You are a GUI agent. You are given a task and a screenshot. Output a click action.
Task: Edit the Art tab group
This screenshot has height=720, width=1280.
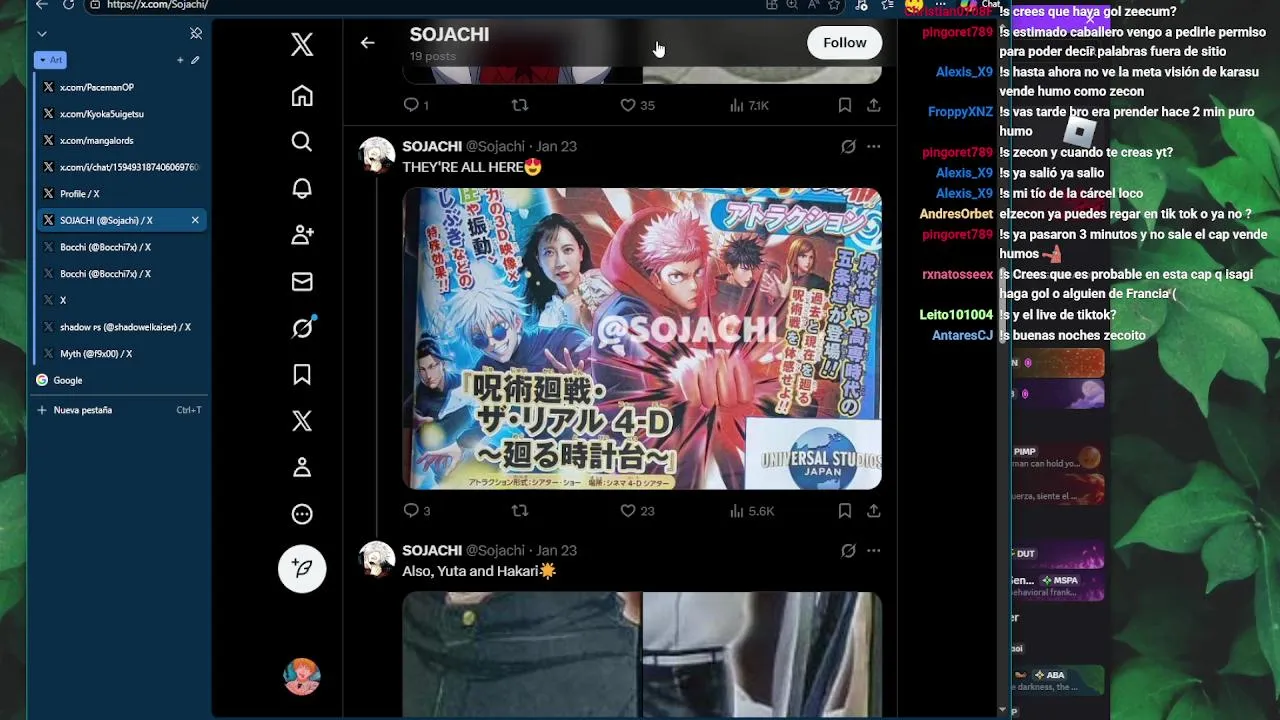pyautogui.click(x=195, y=60)
